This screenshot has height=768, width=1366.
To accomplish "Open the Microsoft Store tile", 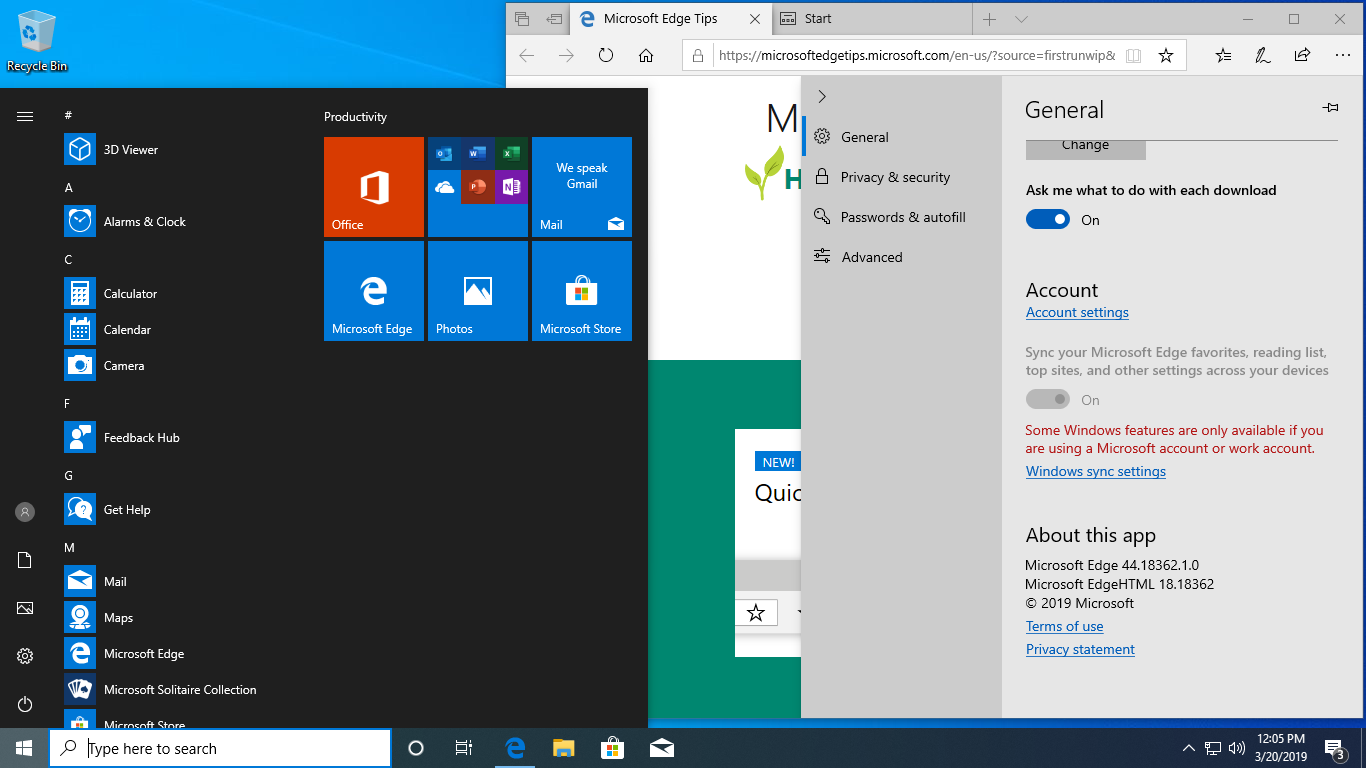I will pyautogui.click(x=582, y=291).
